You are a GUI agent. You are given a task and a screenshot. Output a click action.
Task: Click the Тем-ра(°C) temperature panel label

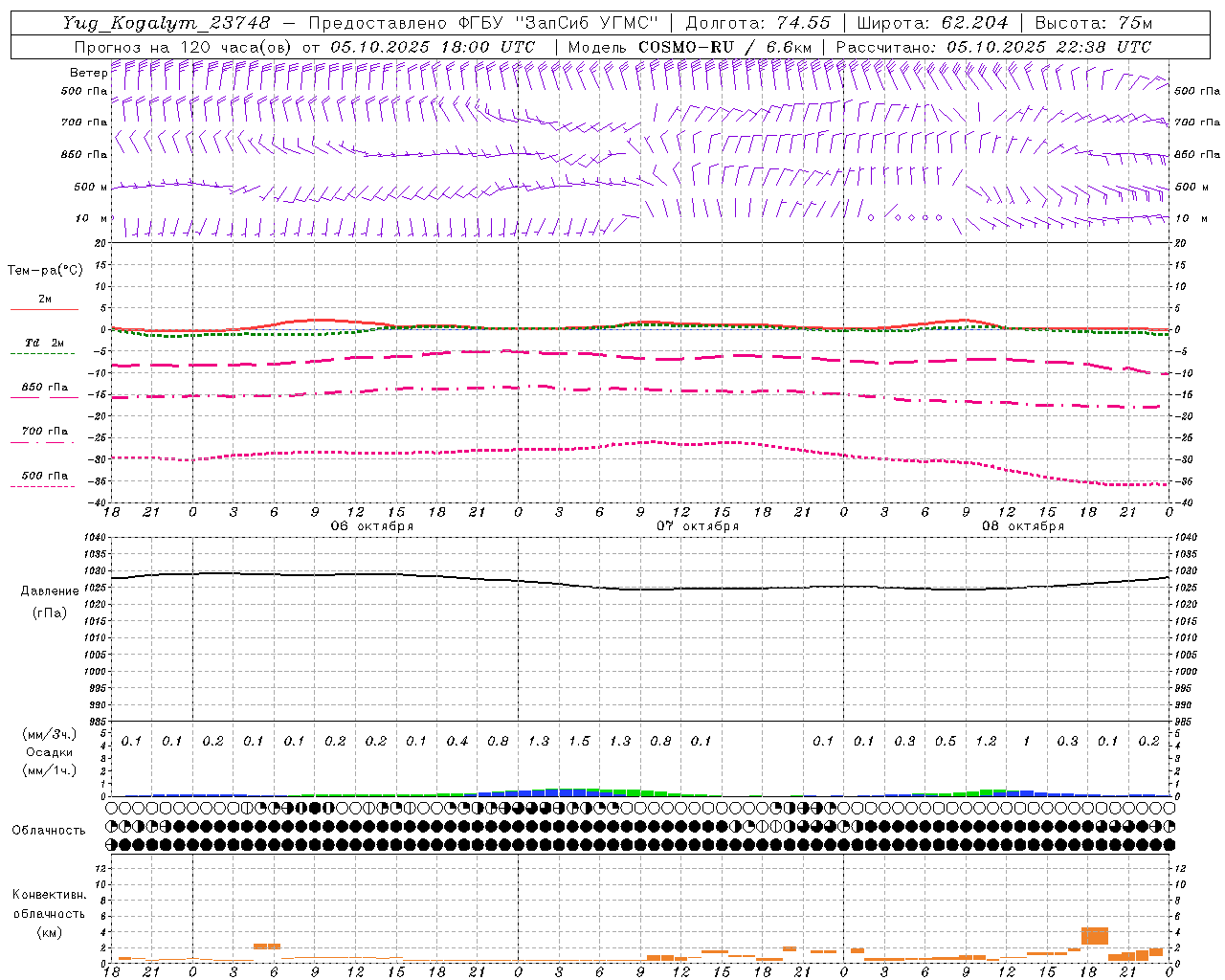[45, 271]
